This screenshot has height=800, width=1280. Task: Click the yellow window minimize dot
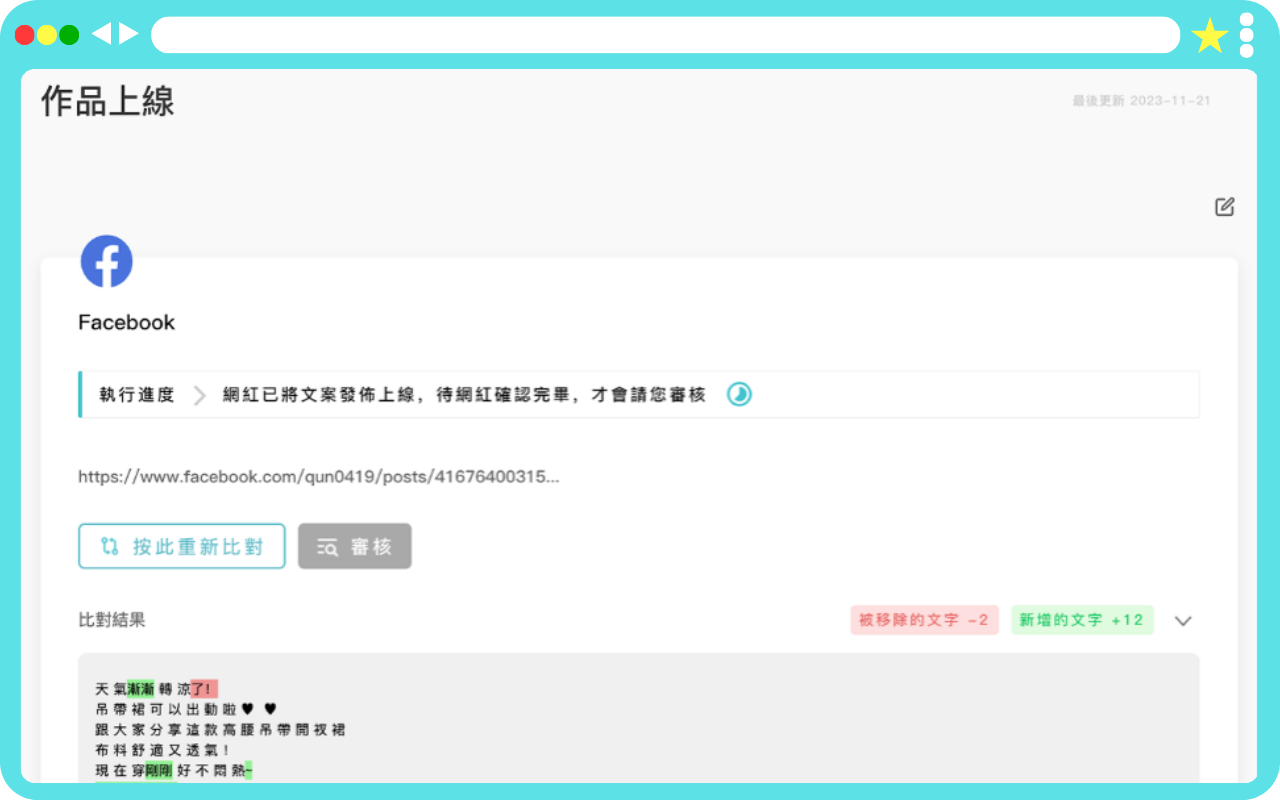(47, 35)
